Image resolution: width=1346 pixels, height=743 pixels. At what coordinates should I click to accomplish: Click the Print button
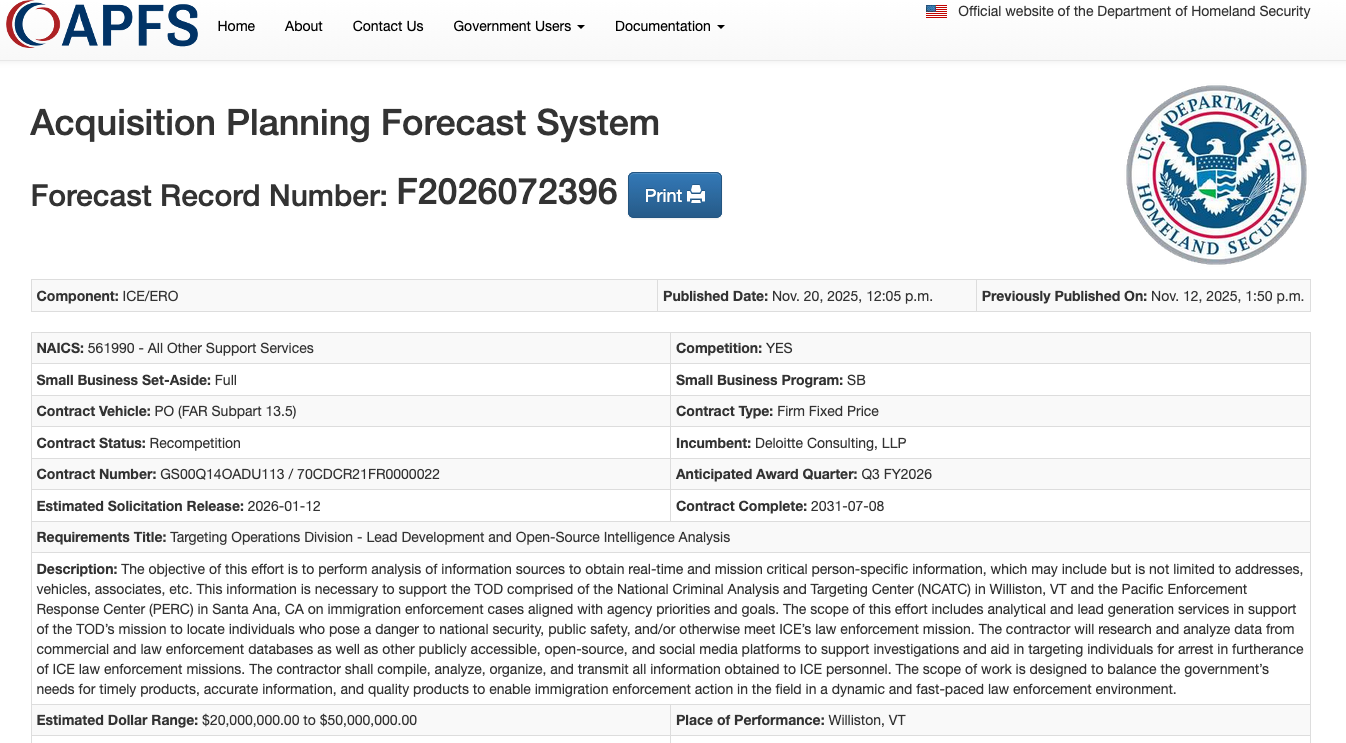point(674,194)
